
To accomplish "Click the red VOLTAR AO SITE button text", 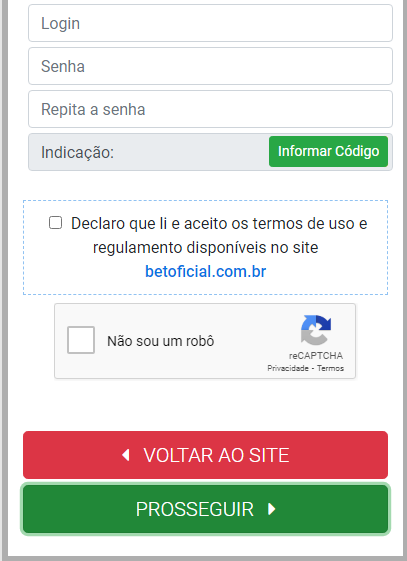I will 216,455.
